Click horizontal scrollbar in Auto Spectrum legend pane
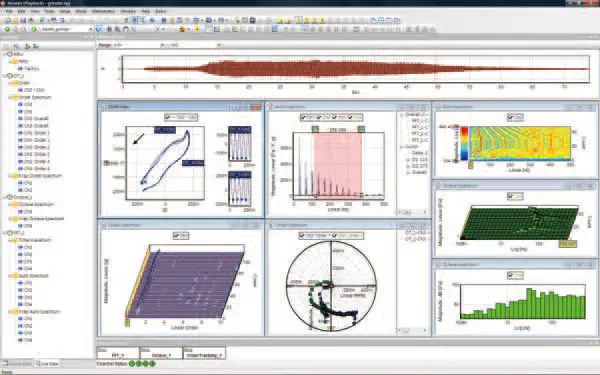600x375 pixels. (x=413, y=212)
